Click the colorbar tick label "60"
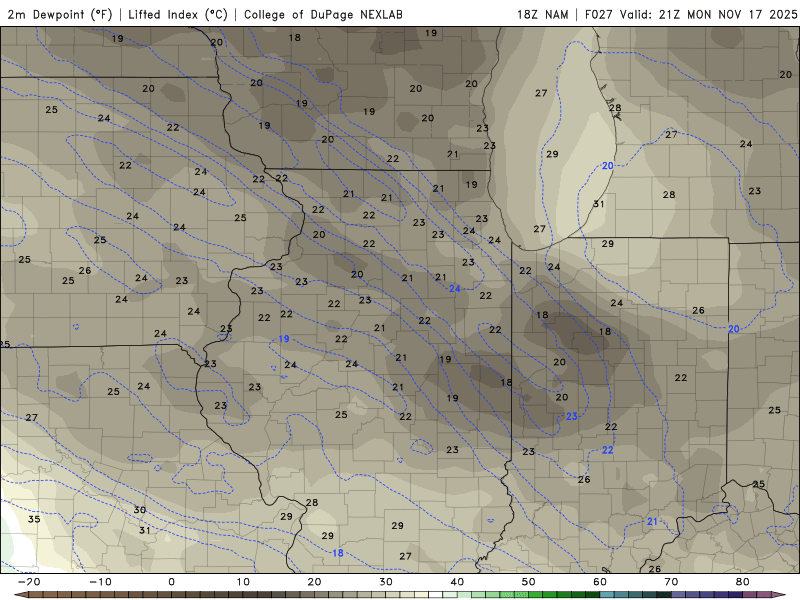This screenshot has height=600, width=800. (600, 582)
